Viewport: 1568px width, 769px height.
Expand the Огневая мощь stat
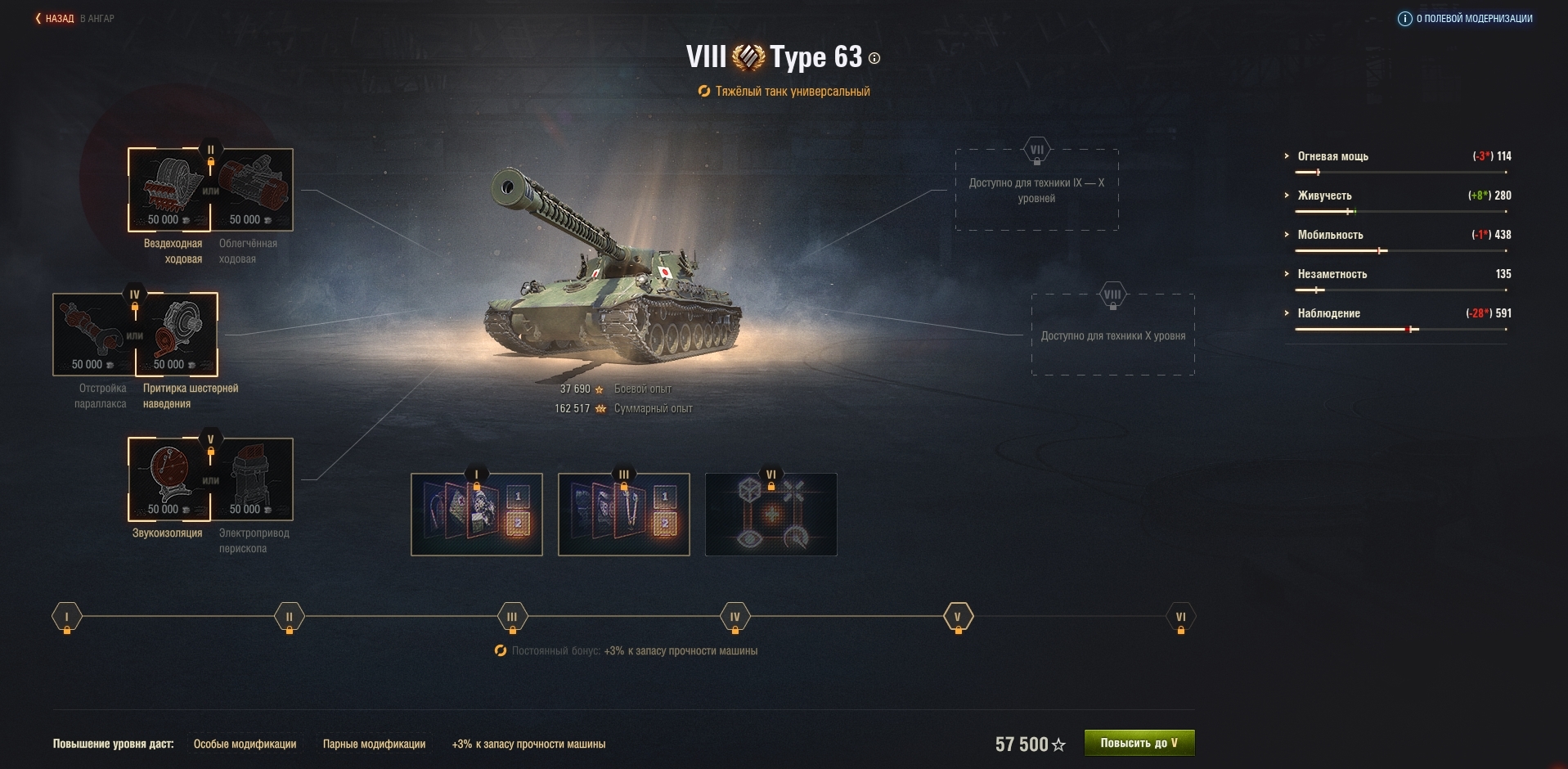(1332, 156)
